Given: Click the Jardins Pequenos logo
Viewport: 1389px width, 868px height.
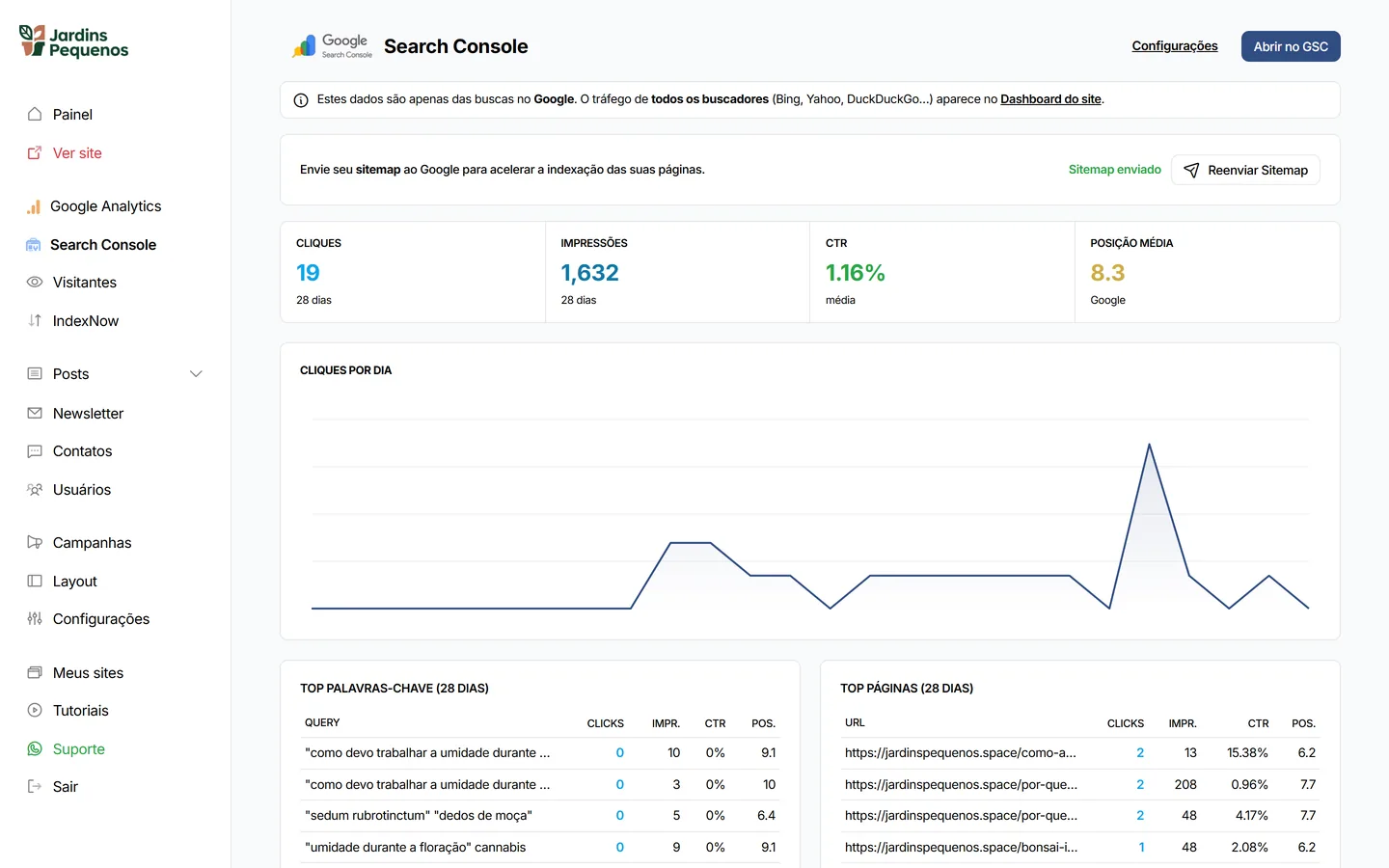Looking at the screenshot, I should tap(74, 41).
